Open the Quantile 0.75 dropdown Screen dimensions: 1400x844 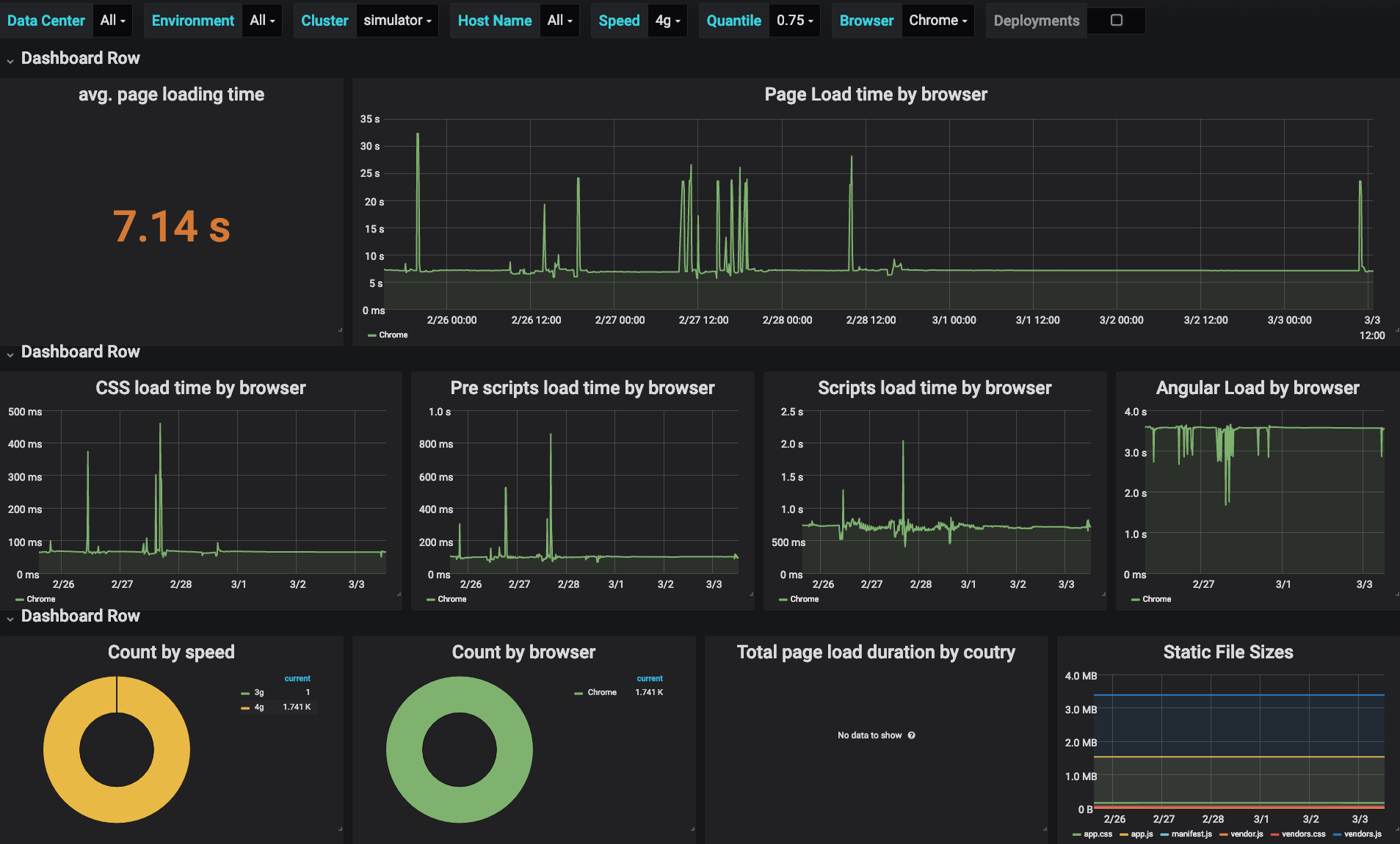(x=794, y=21)
